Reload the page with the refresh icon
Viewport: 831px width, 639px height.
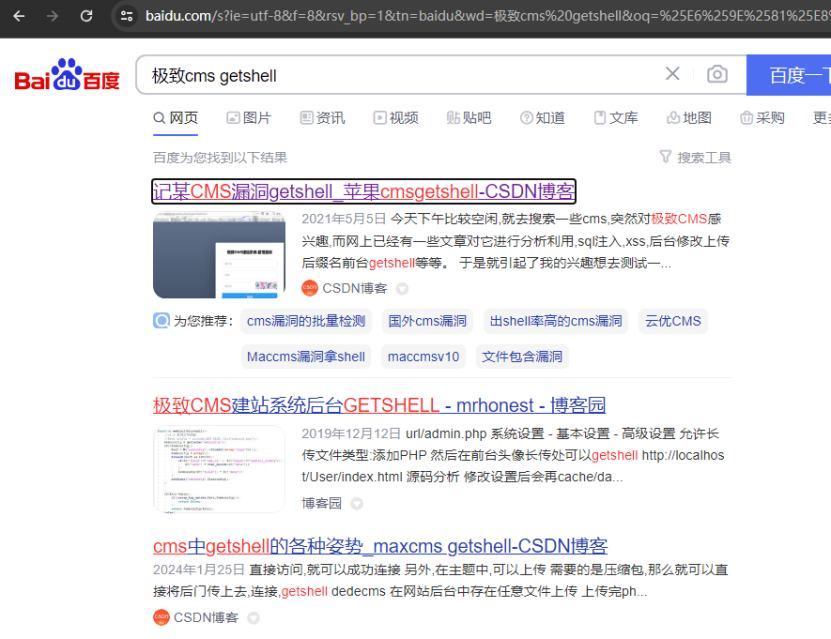click(x=86, y=16)
